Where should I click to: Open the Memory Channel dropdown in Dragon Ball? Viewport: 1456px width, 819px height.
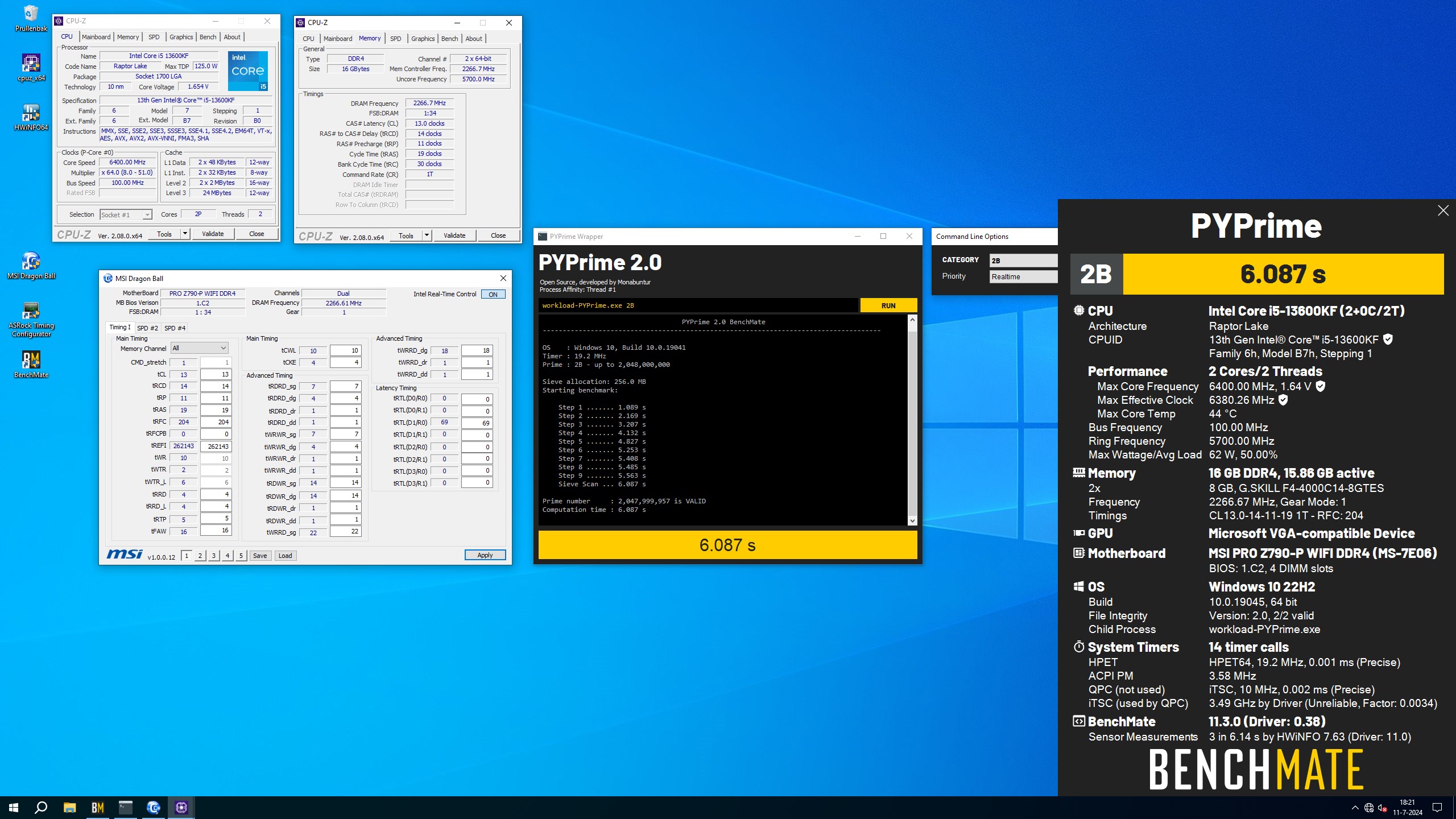pos(199,348)
